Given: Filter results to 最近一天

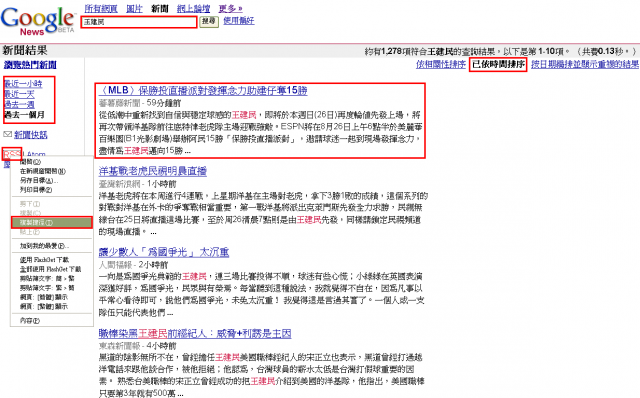Looking at the screenshot, I should coord(19,94).
